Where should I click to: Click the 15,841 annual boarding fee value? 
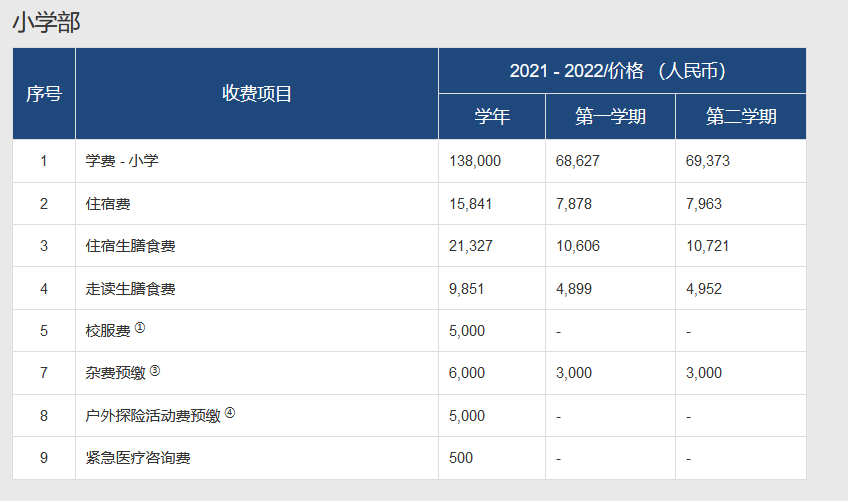(x=471, y=204)
